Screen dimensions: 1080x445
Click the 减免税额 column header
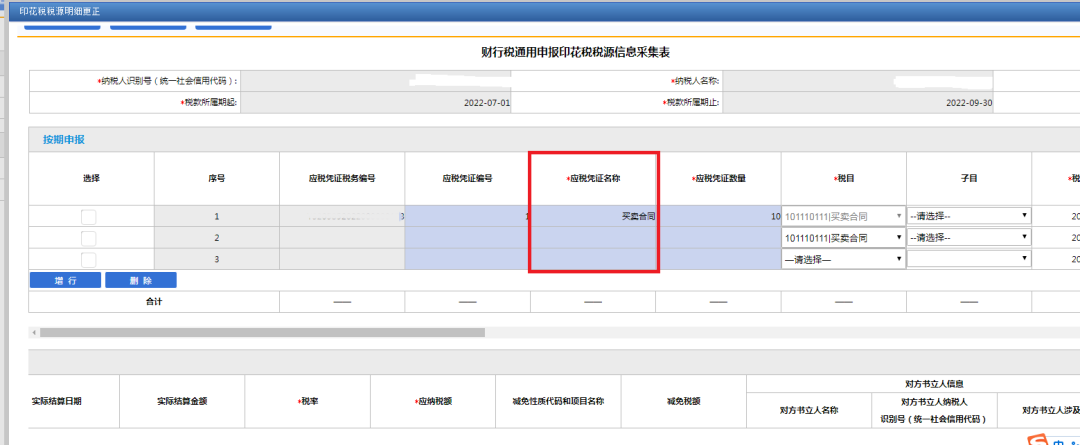coord(683,402)
